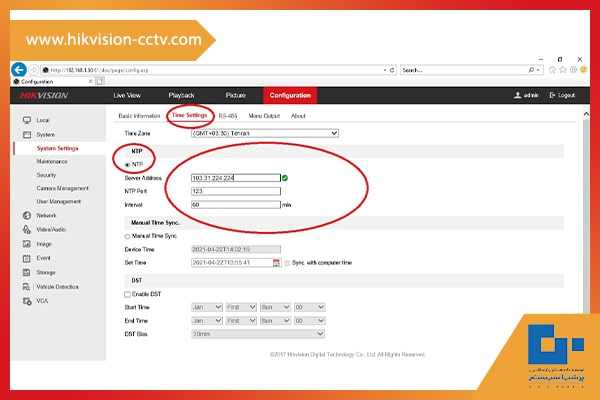
Task: Open the Start Time hour dropdown
Action: [x=310, y=307]
